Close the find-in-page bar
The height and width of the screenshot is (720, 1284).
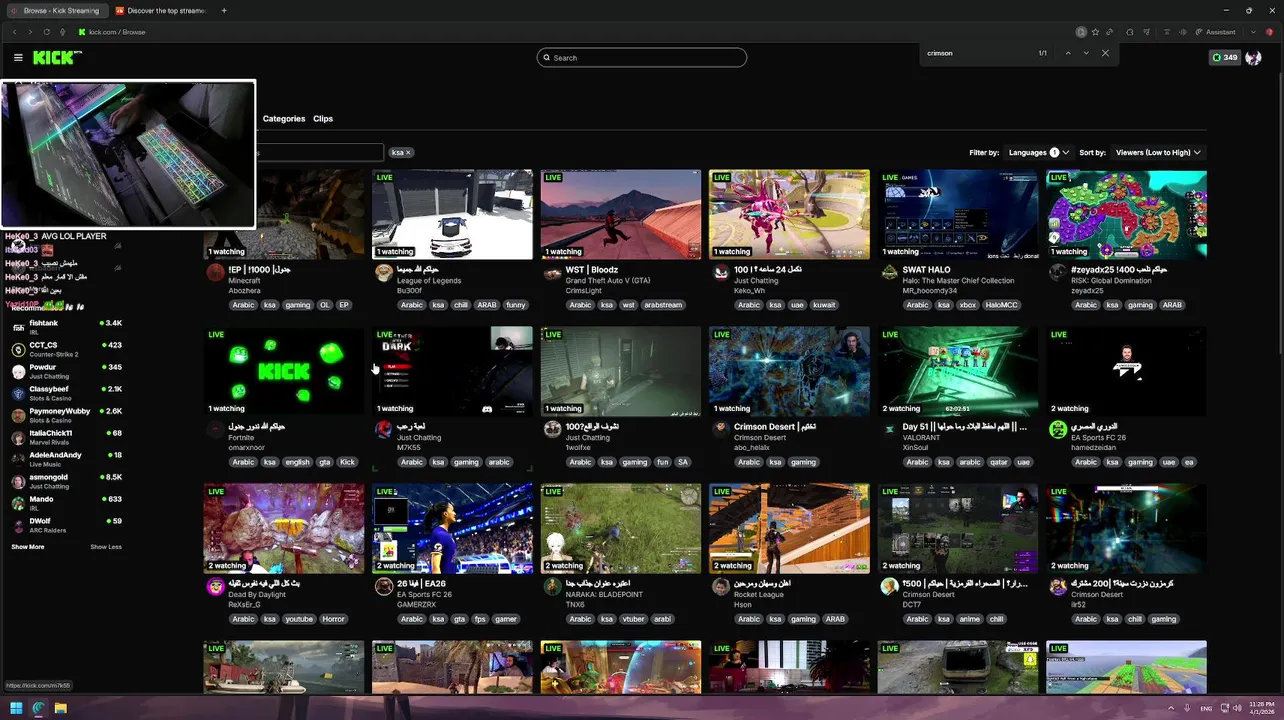tap(1105, 53)
